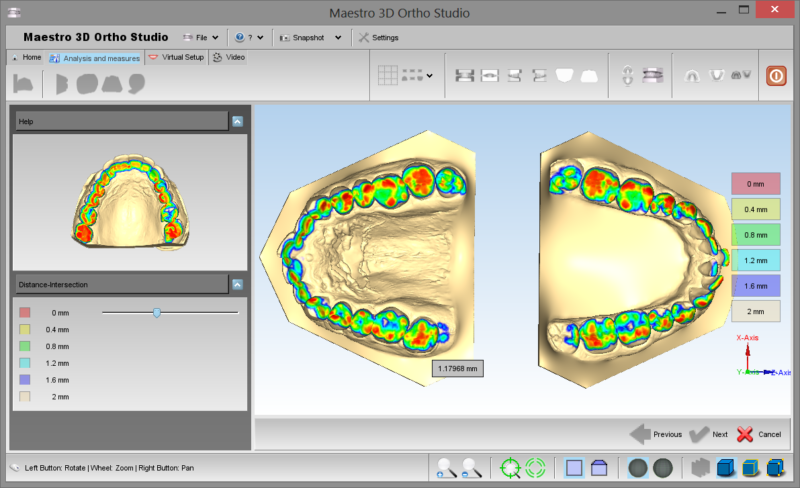Select the fourth side view icon (left-facing bite)
The image size is (800, 488).
pos(539,76)
